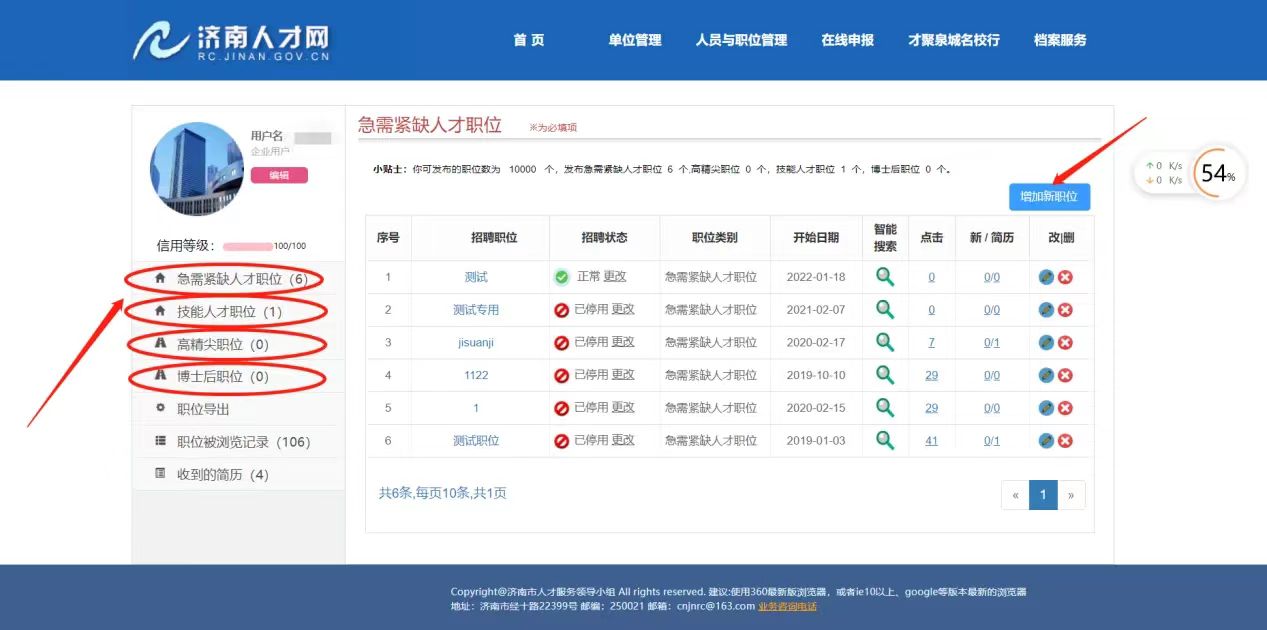Click magnifier search icon in jisuanji row
The image size is (1267, 630).
click(x=885, y=342)
